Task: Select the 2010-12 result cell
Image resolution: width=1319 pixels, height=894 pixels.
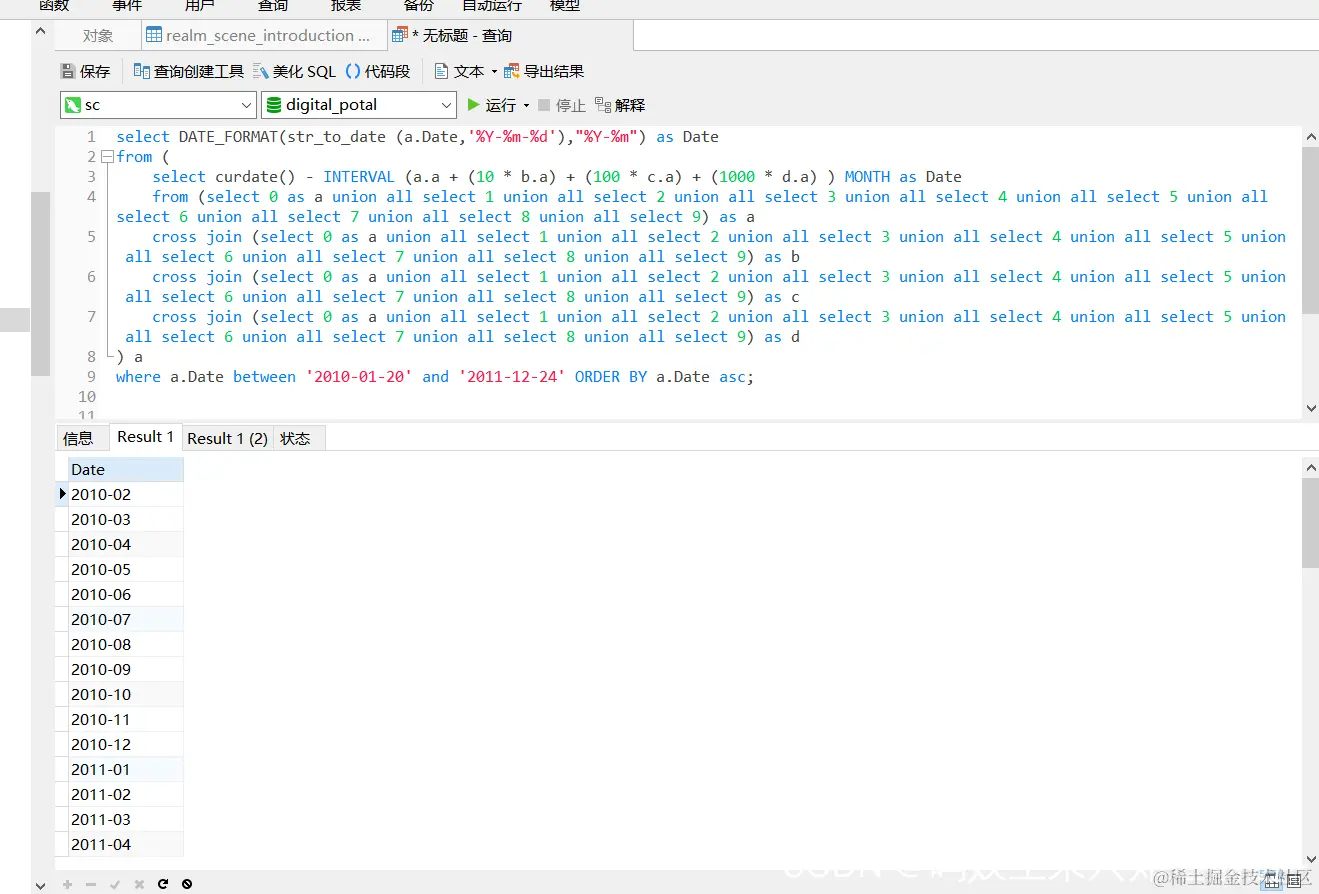Action: tap(125, 744)
